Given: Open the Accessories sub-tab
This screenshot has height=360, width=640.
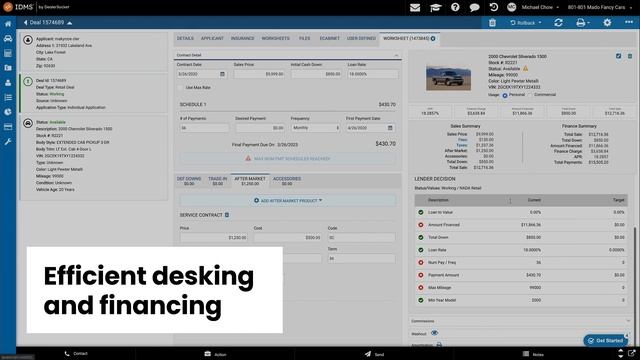Looking at the screenshot, I should pos(287,181).
